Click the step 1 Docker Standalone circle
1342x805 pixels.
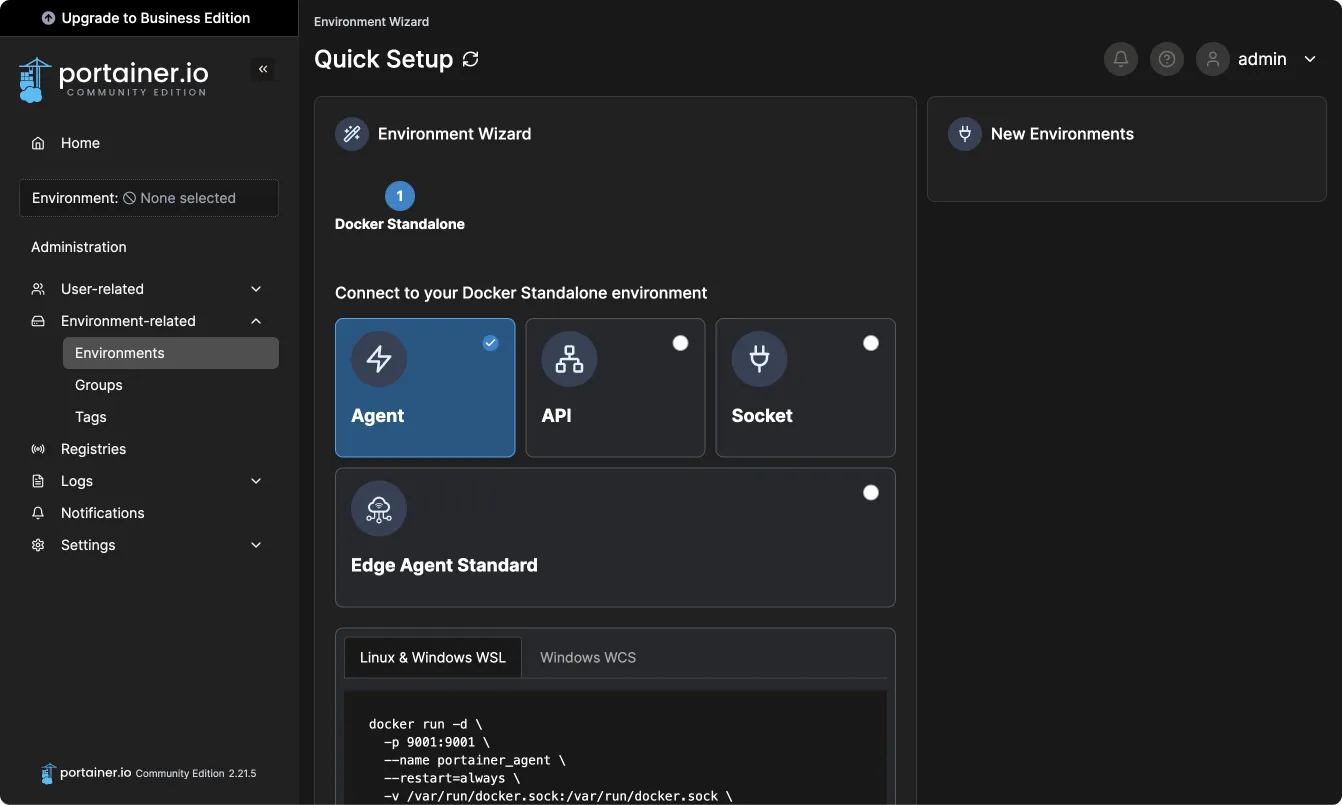click(400, 195)
